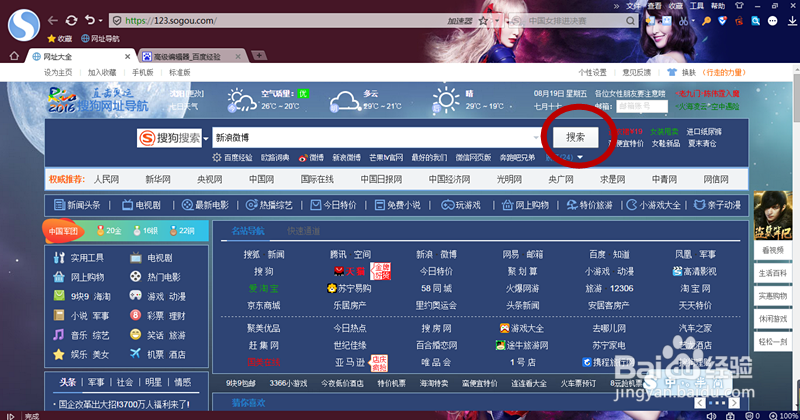Open the scissors screenshot tool

pos(683,21)
